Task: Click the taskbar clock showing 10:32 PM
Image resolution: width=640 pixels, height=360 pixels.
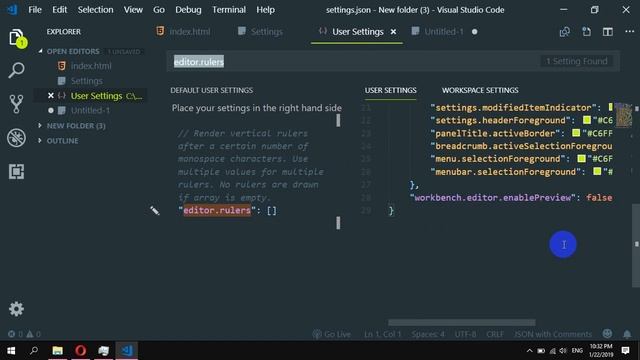Action: coord(601,351)
